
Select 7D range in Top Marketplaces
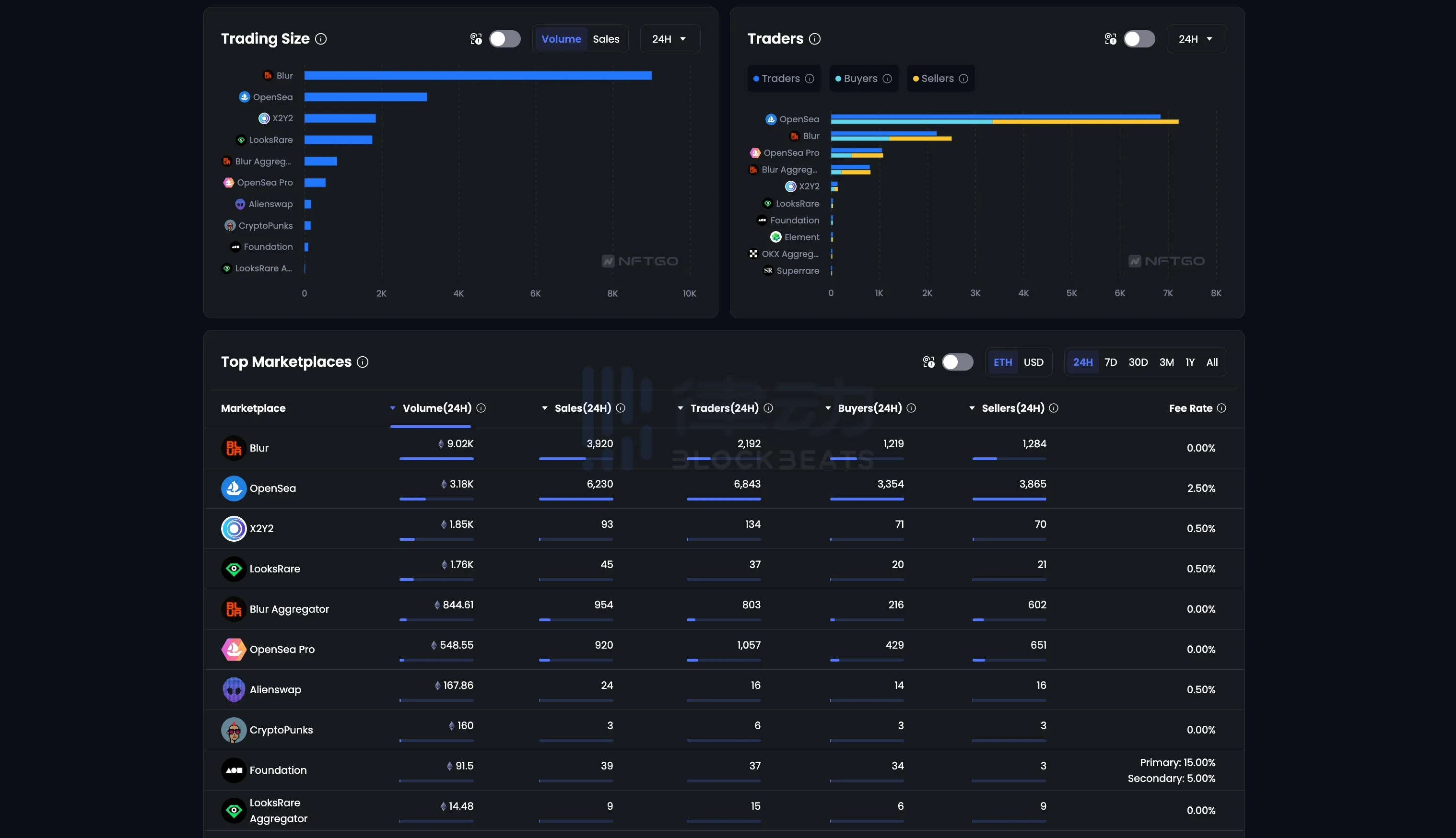click(1111, 362)
